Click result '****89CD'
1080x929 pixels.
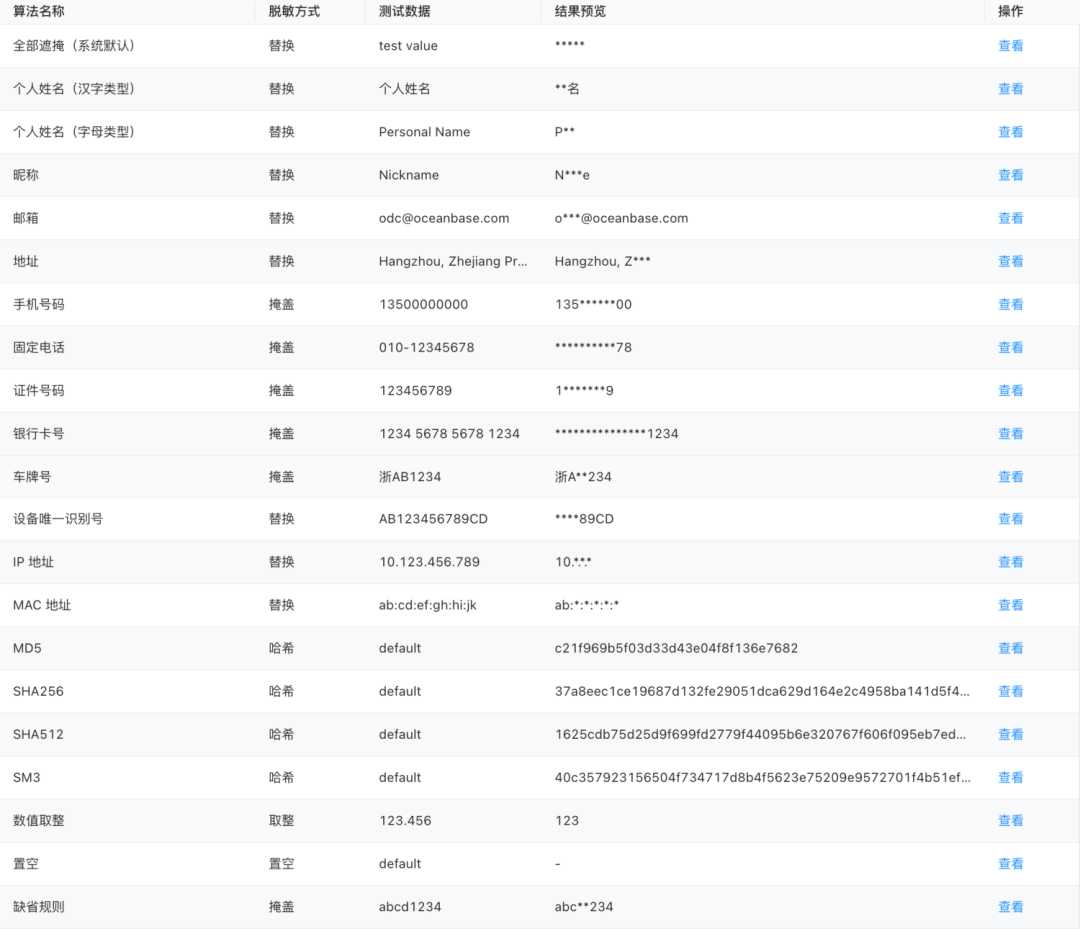tap(584, 519)
